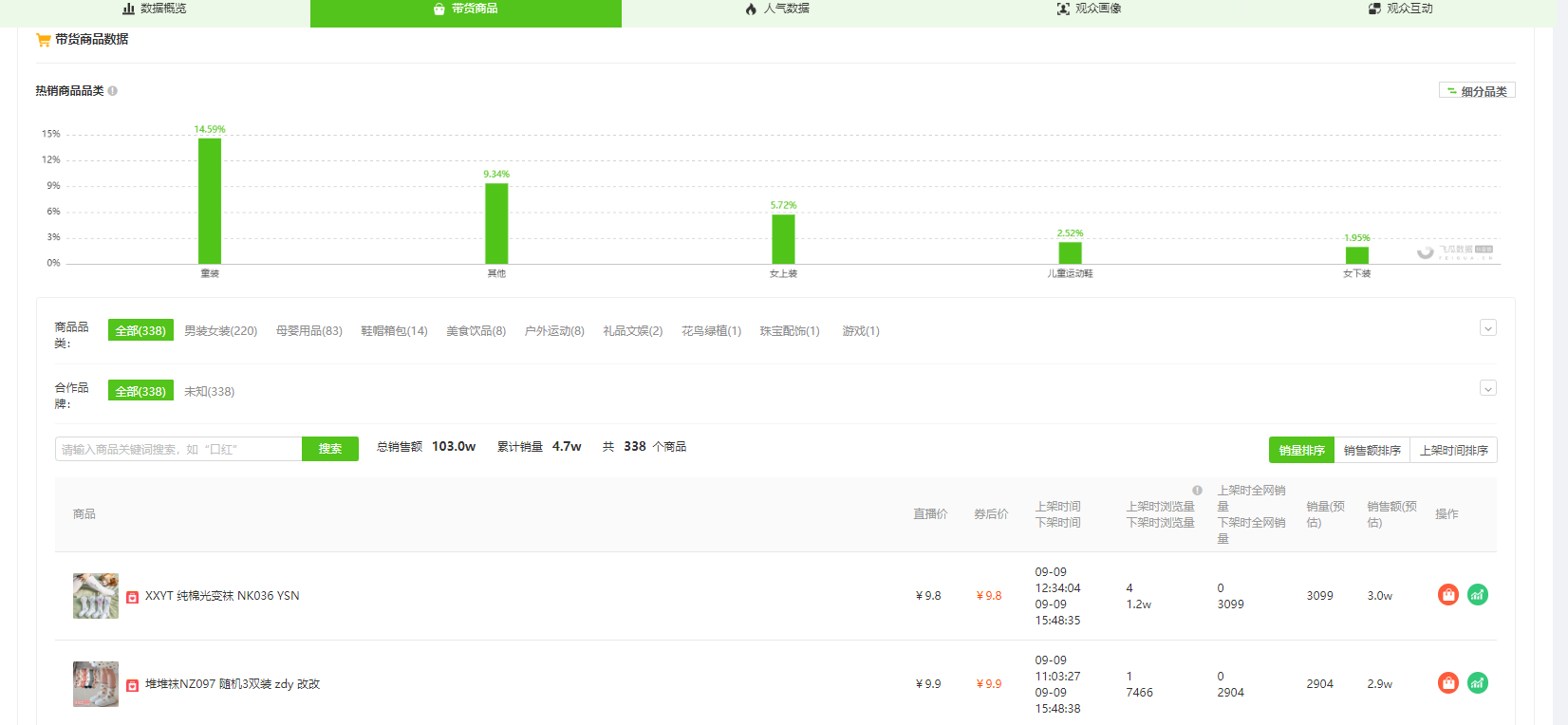Filter by 母婴用品(83) category
1568x725 pixels.
coord(308,331)
